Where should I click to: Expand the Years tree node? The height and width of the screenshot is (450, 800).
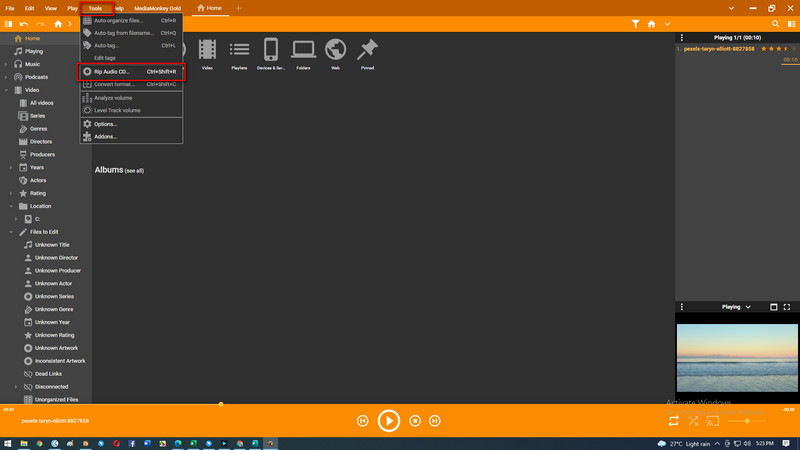coord(11,167)
